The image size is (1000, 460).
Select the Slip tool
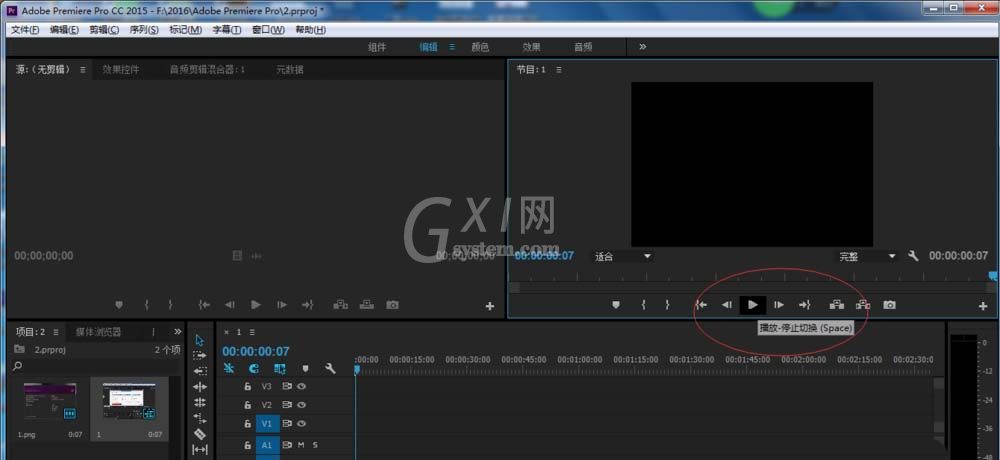tap(200, 449)
